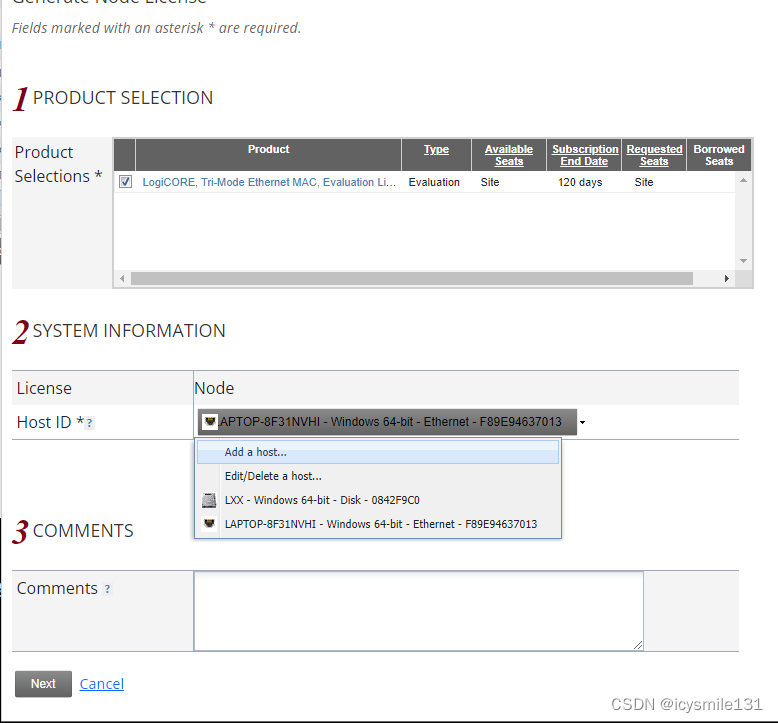Click the 'Node' license value
The image size is (778, 723).
click(214, 388)
